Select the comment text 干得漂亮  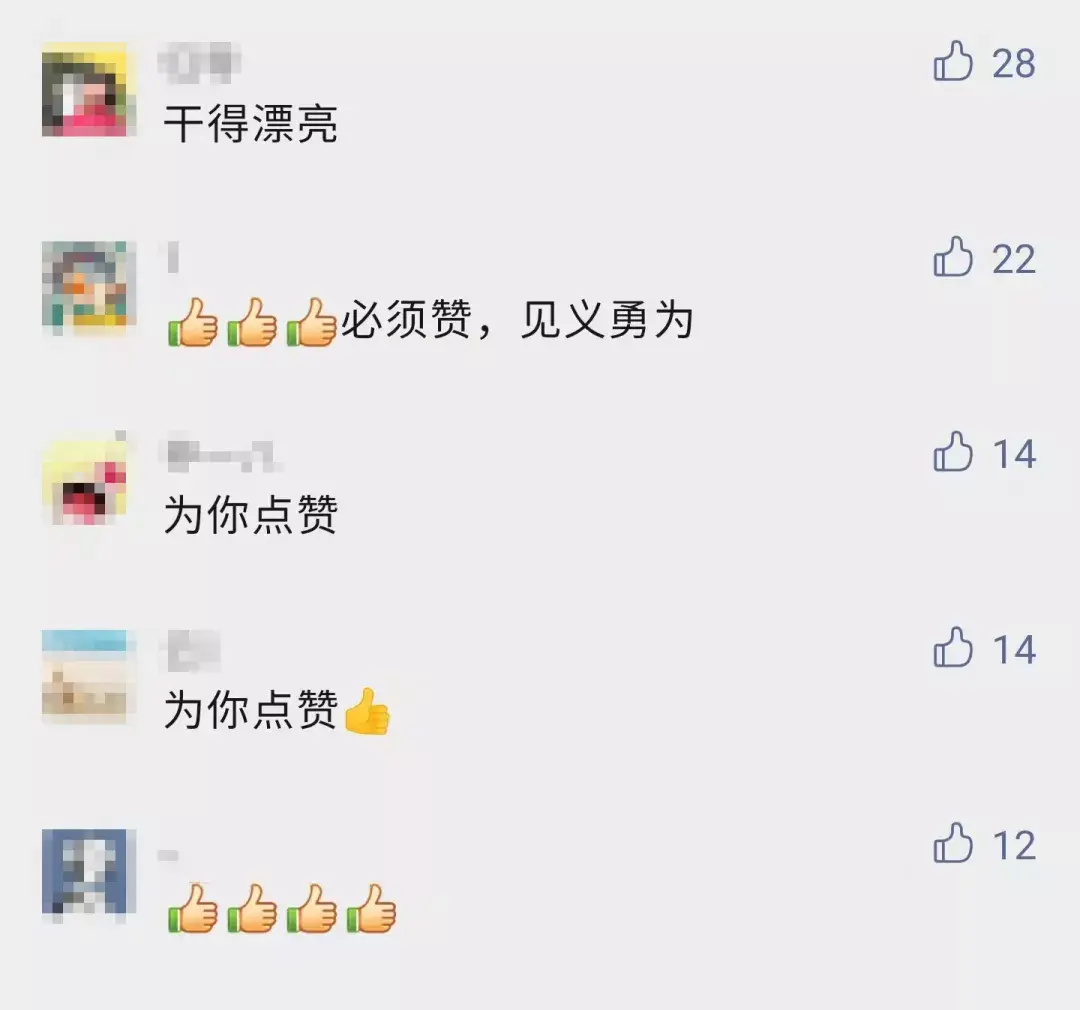(251, 124)
